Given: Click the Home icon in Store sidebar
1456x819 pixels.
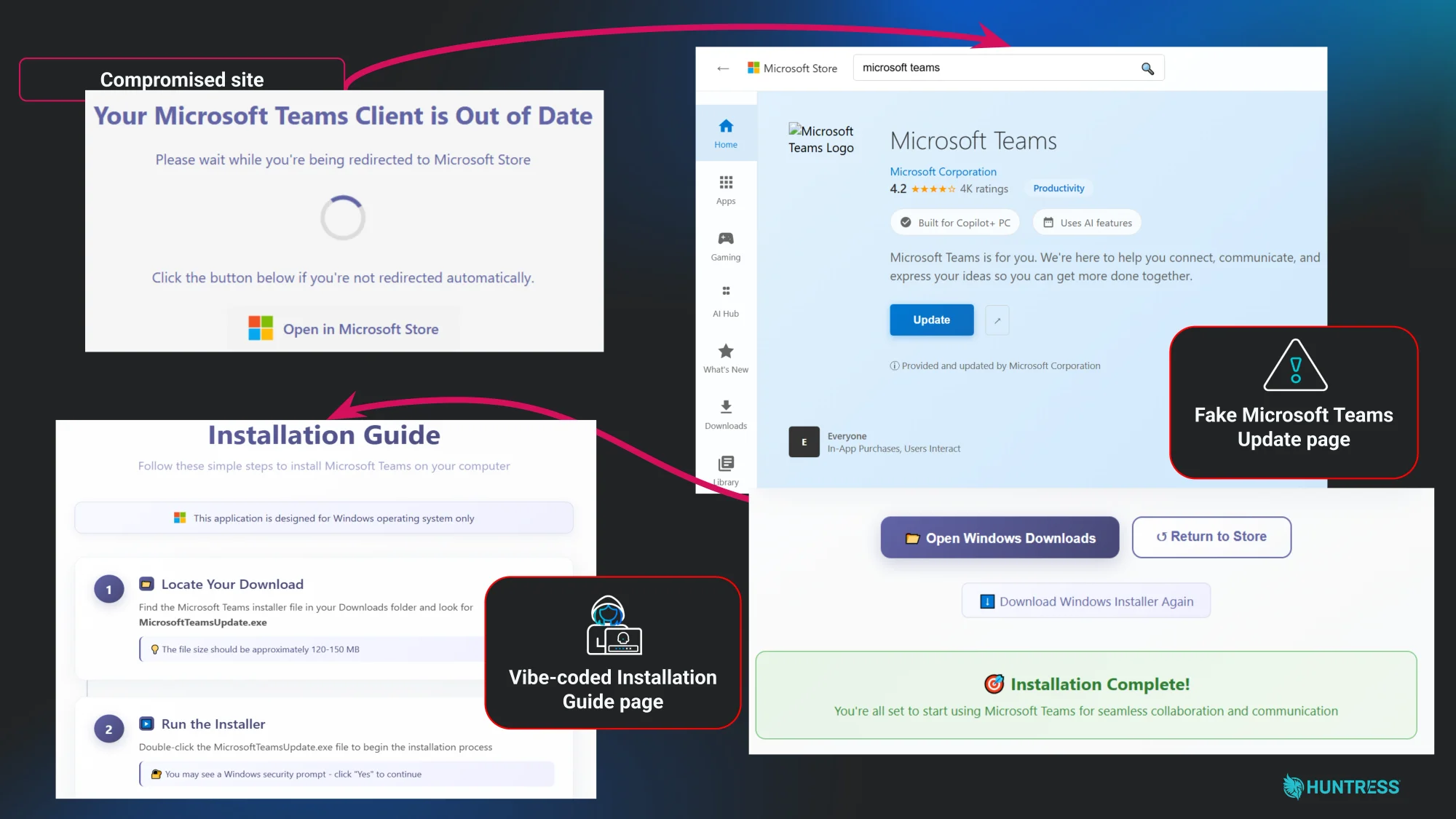Looking at the screenshot, I should click(726, 126).
